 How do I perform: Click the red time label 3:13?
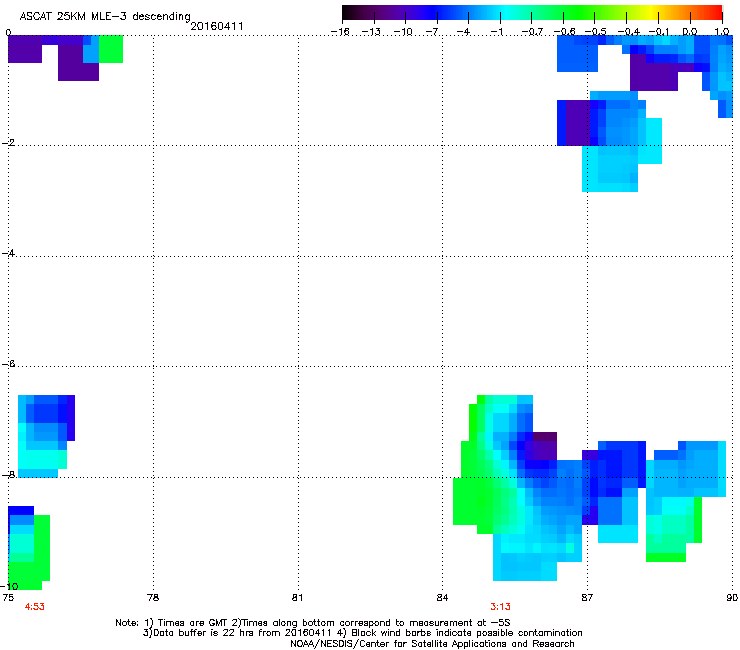(500, 607)
